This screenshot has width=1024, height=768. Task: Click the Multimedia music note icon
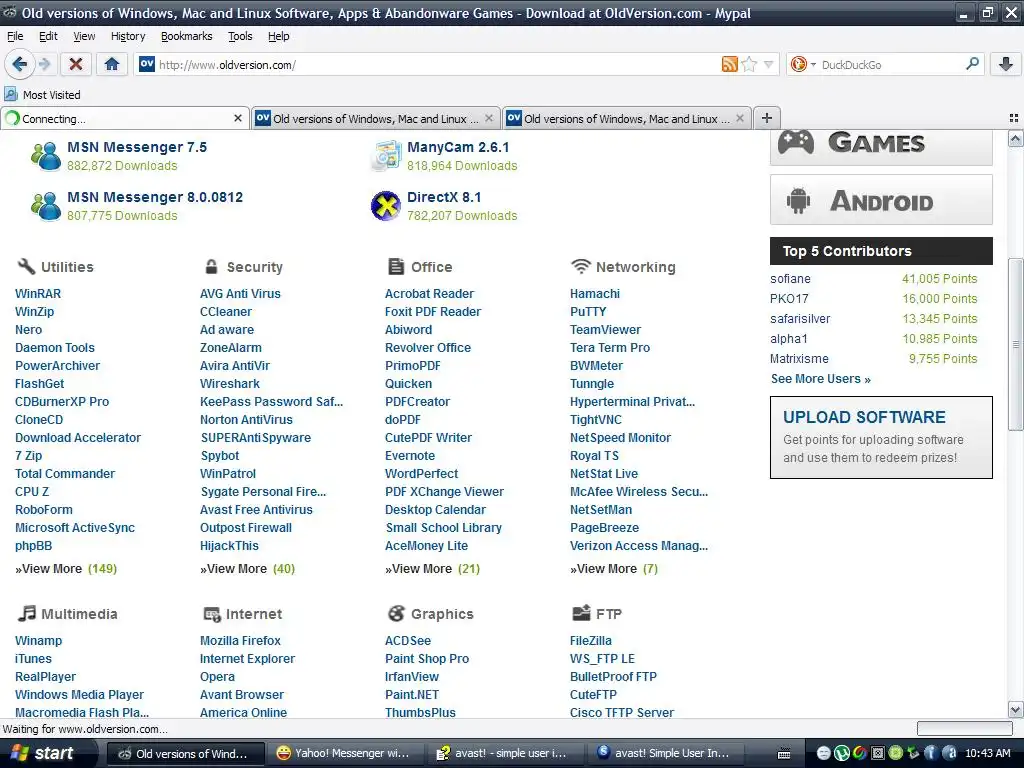click(x=27, y=613)
